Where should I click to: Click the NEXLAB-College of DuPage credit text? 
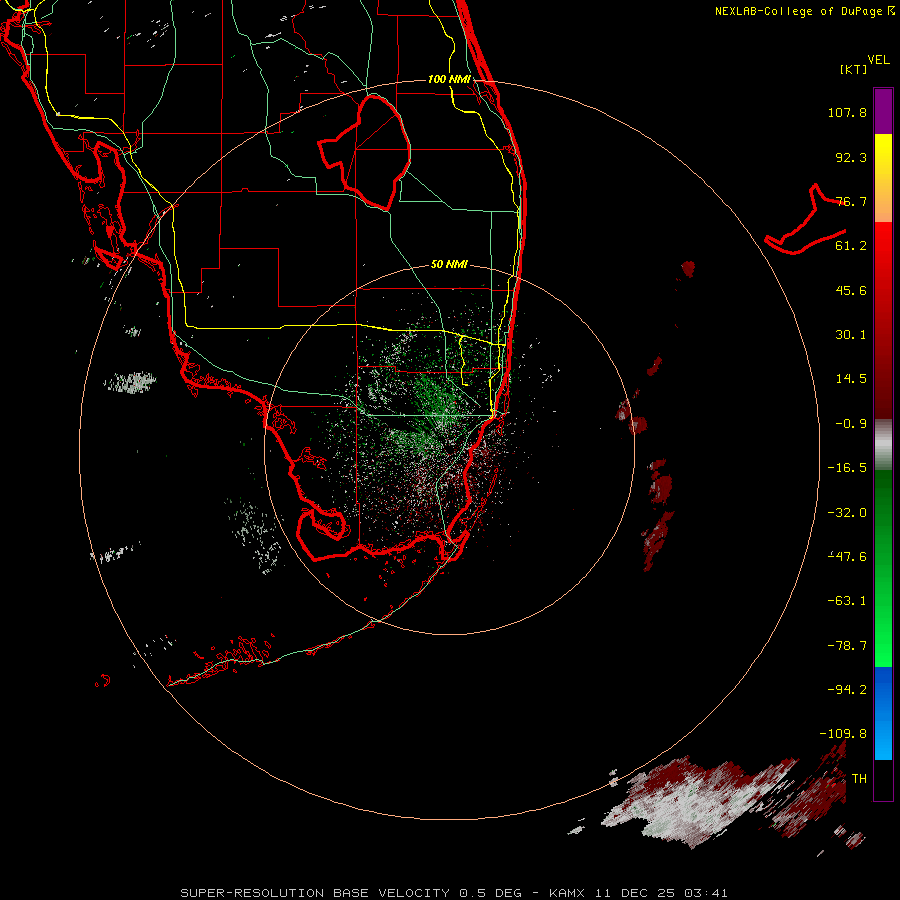pos(805,11)
